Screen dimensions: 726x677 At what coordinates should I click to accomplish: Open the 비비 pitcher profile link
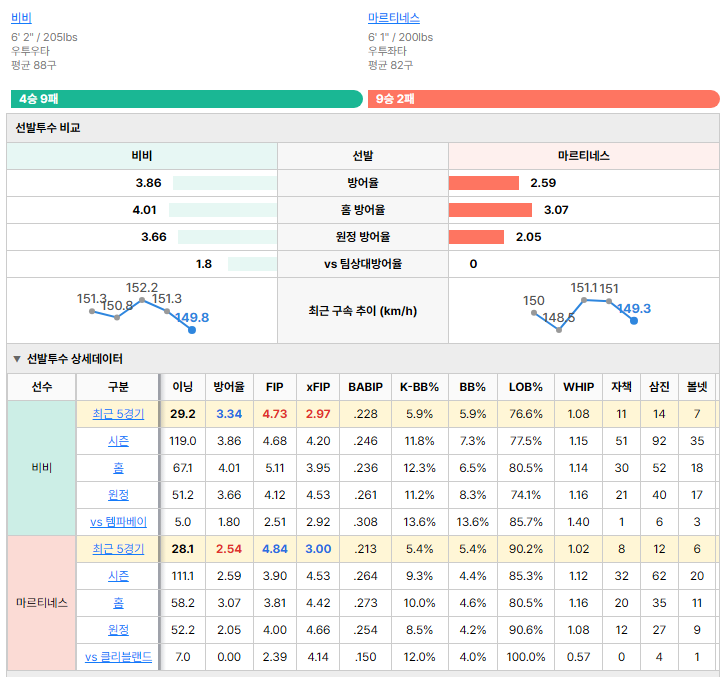[21, 18]
